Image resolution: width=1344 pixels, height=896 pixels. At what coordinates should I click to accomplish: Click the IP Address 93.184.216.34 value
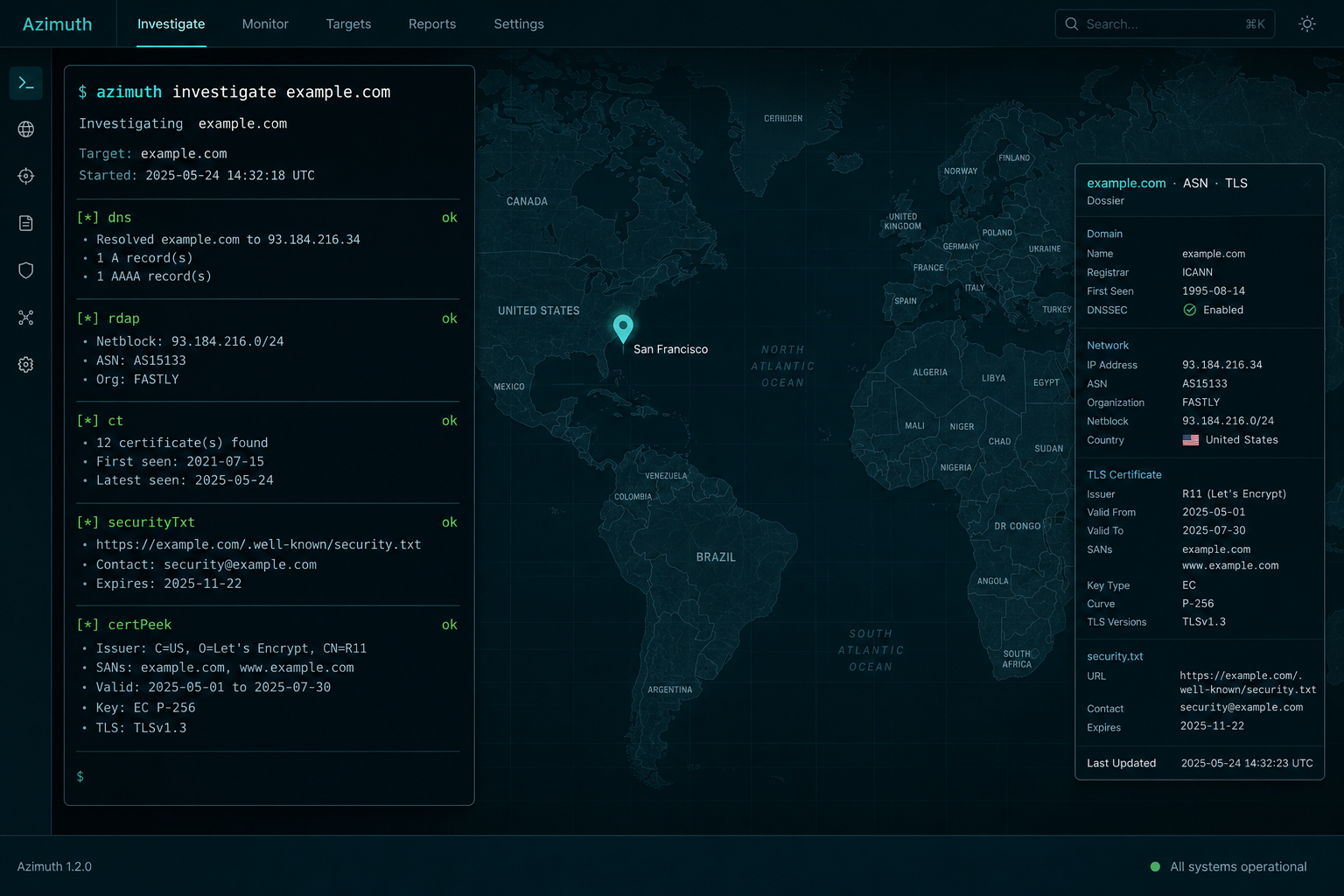point(1222,365)
